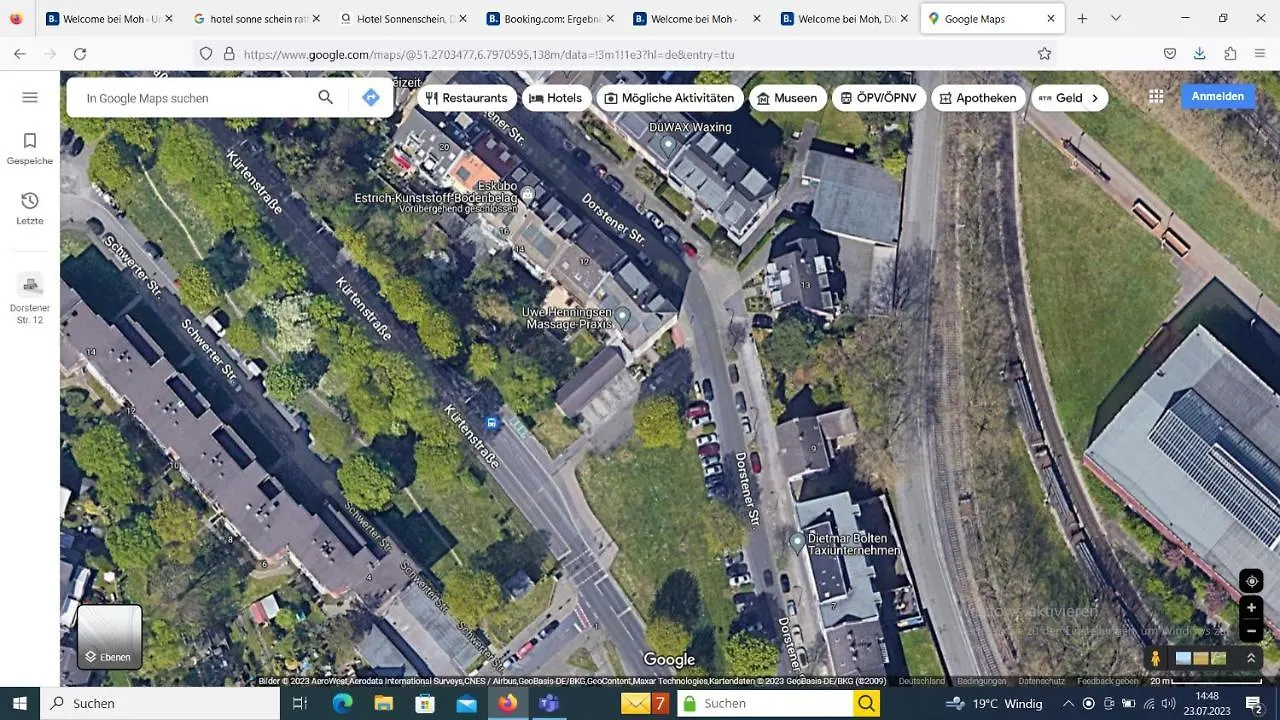1280x720 pixels.
Task: Switch to Booking.com Ergebnisse tab
Action: [x=552, y=18]
